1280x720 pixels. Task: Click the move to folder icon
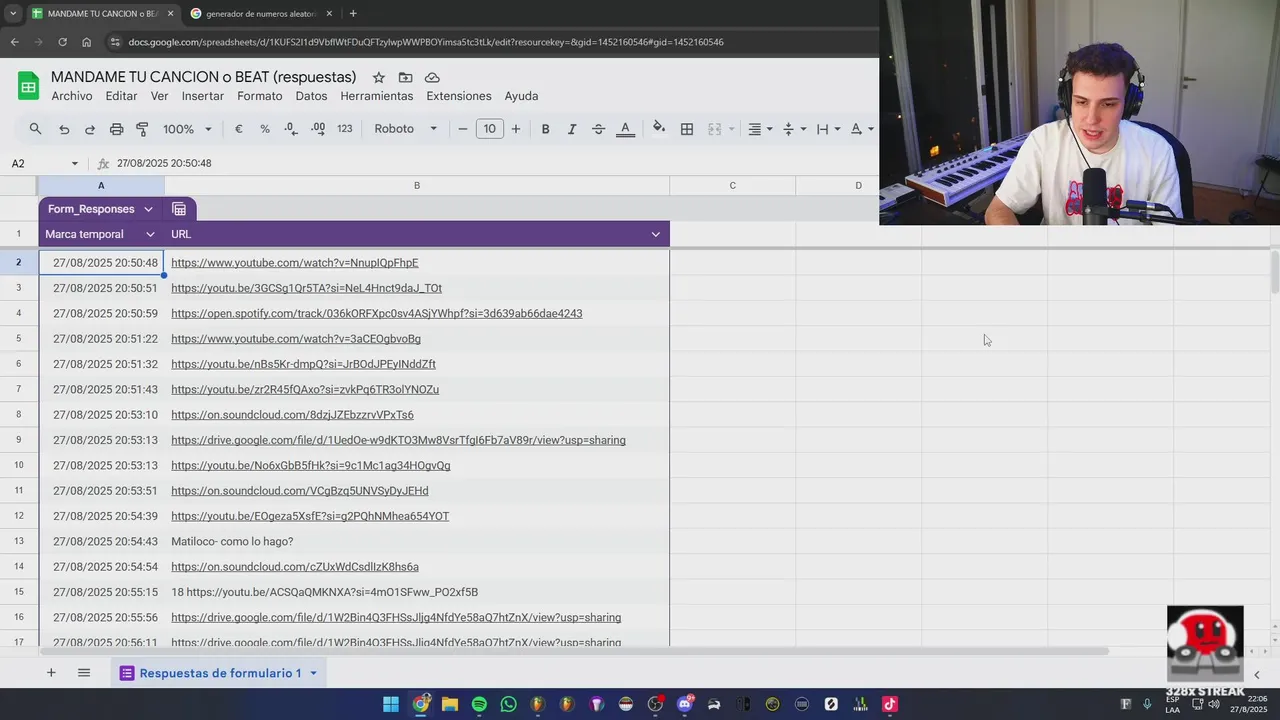point(405,77)
